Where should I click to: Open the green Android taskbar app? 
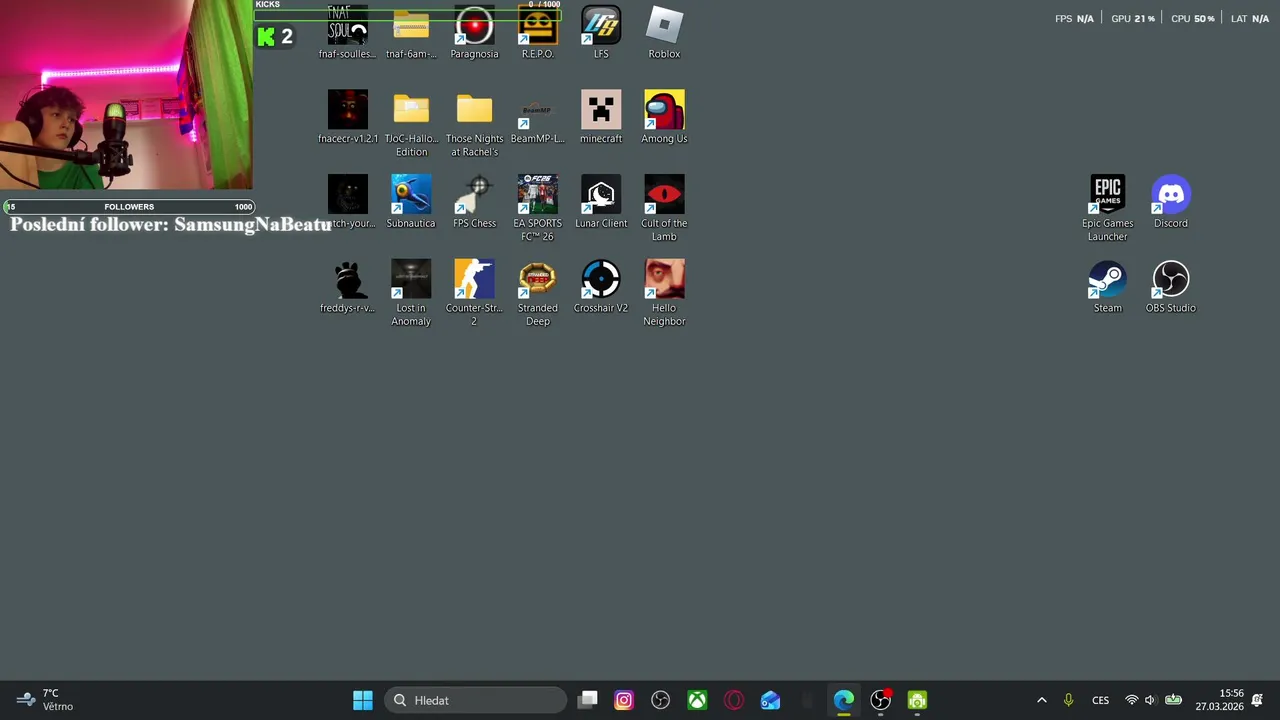point(917,700)
